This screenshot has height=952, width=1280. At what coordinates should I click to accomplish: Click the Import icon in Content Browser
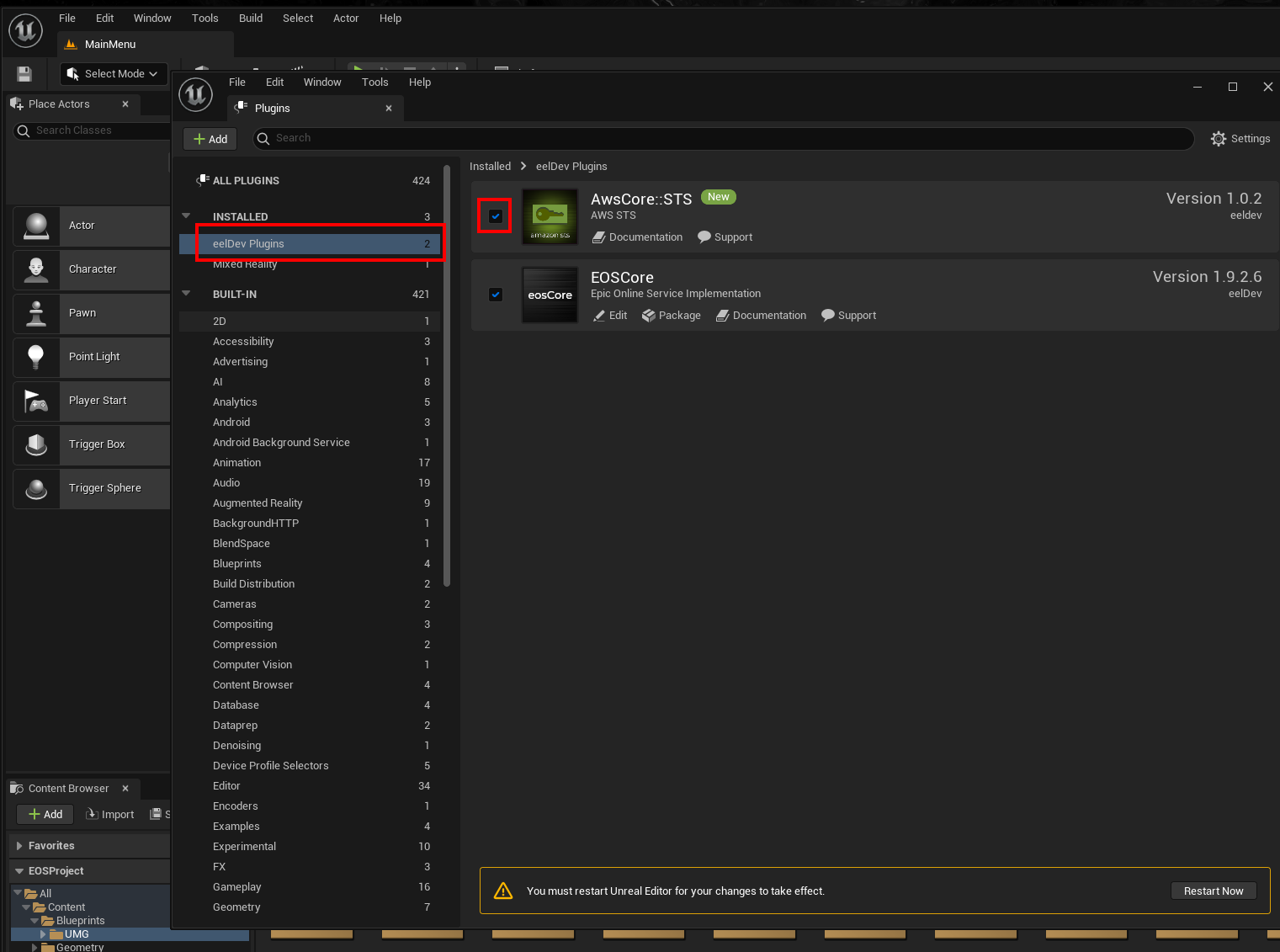(x=93, y=814)
